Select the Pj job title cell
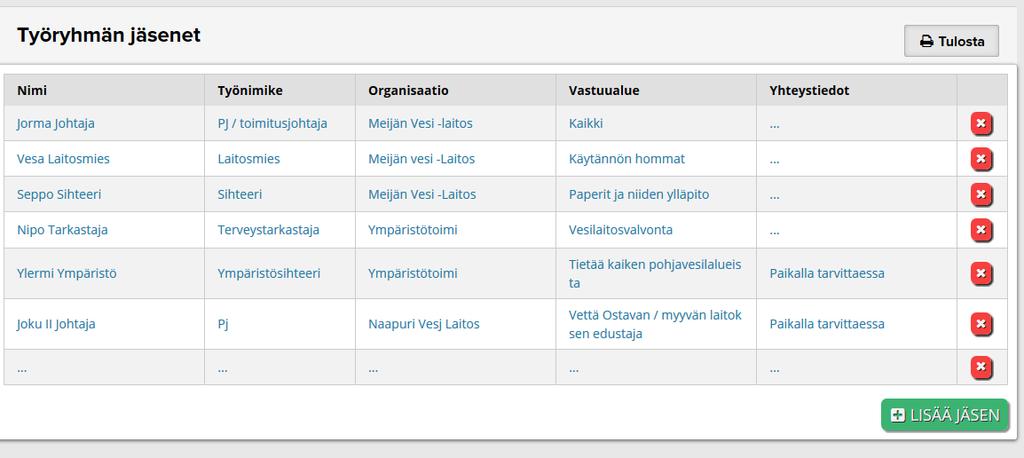The width and height of the screenshot is (1024, 458). tap(223, 324)
